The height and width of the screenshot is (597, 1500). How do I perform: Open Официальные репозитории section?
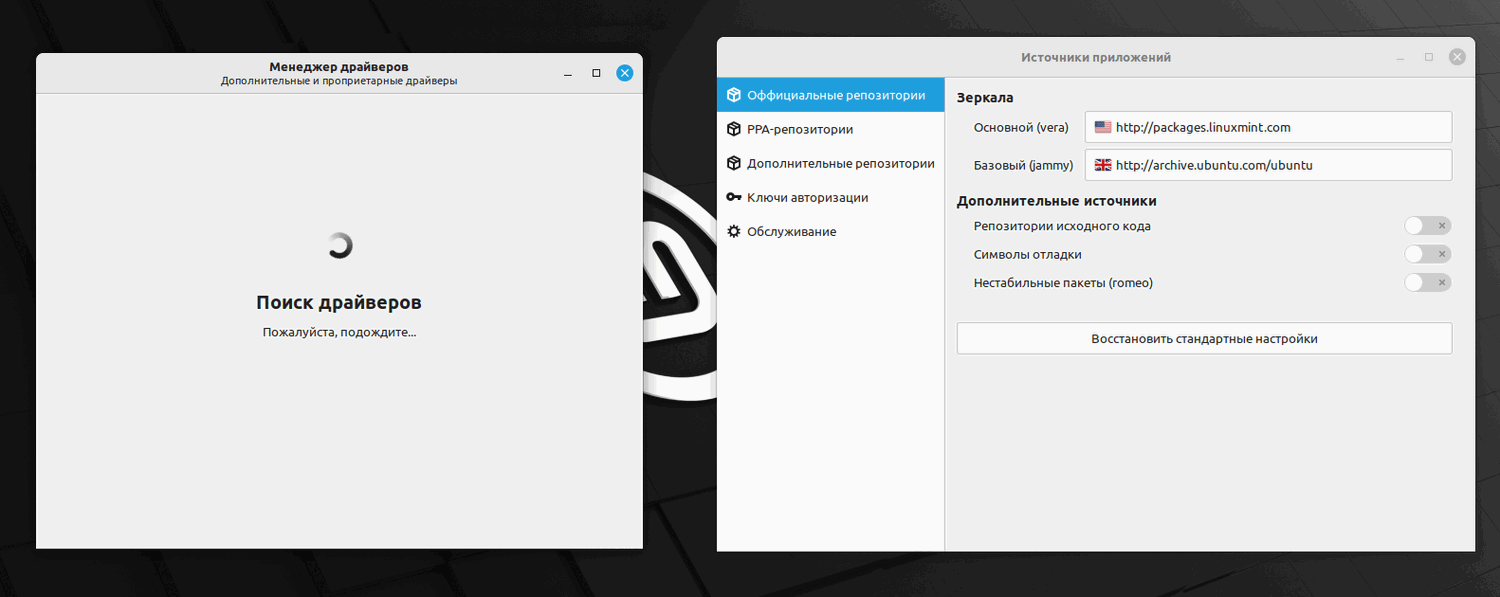tap(831, 95)
